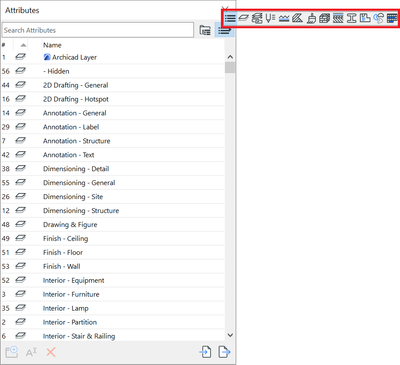The image size is (400, 365).
Task: Select 'Annotation - General' layer
Action: [113, 113]
